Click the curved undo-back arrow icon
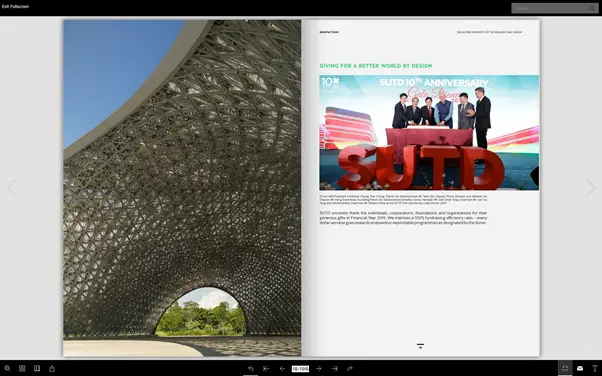 pyautogui.click(x=250, y=368)
